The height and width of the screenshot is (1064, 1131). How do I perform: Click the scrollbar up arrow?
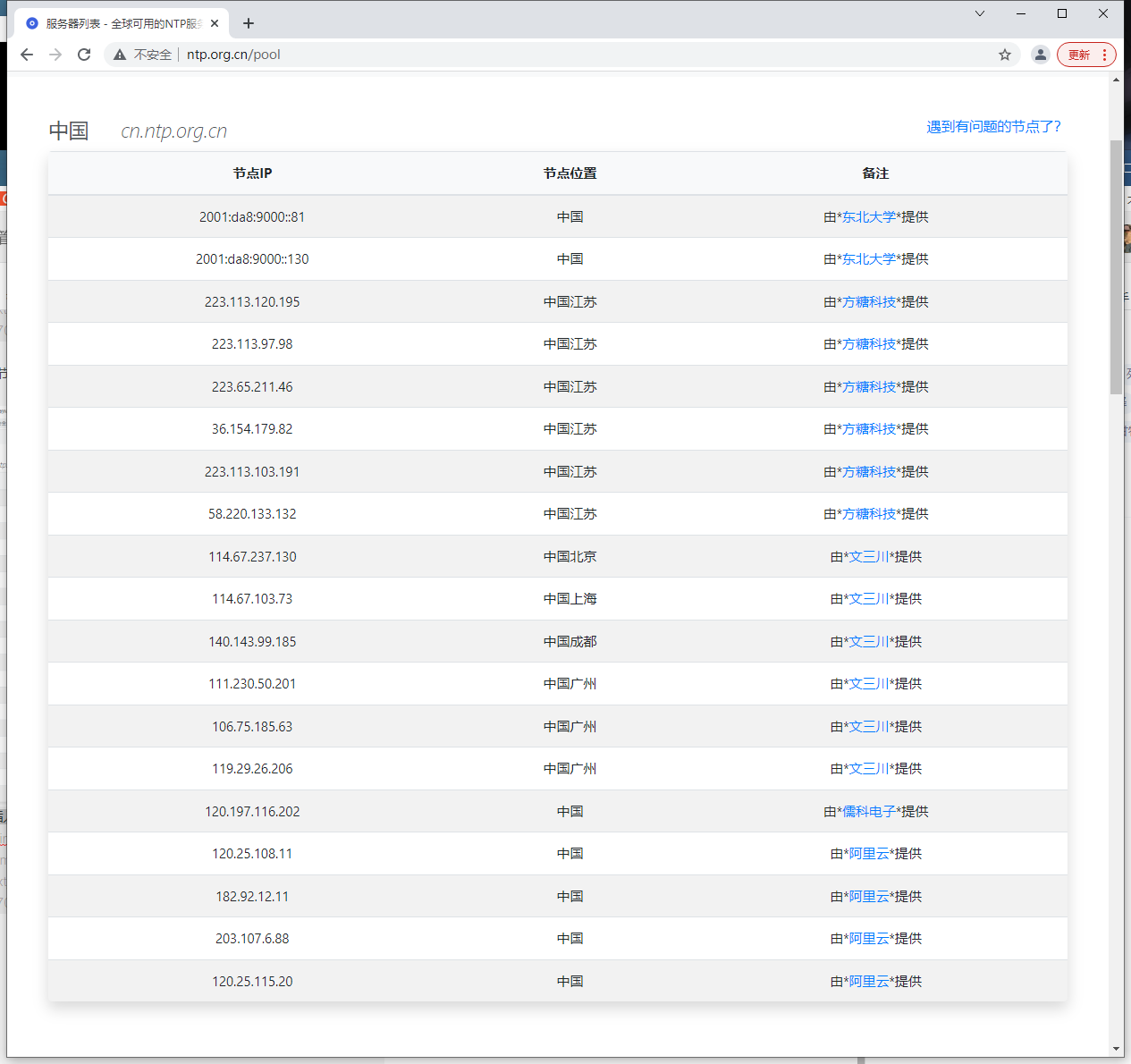1116,80
